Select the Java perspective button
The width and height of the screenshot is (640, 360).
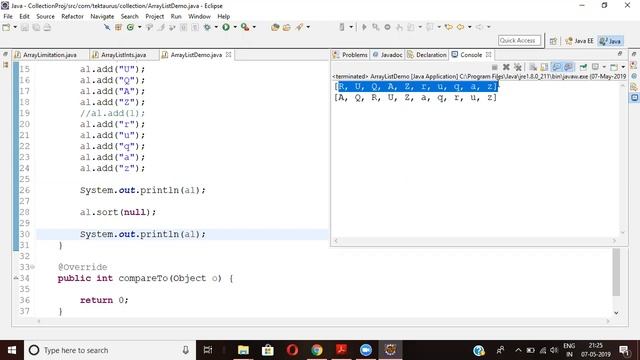click(611, 41)
